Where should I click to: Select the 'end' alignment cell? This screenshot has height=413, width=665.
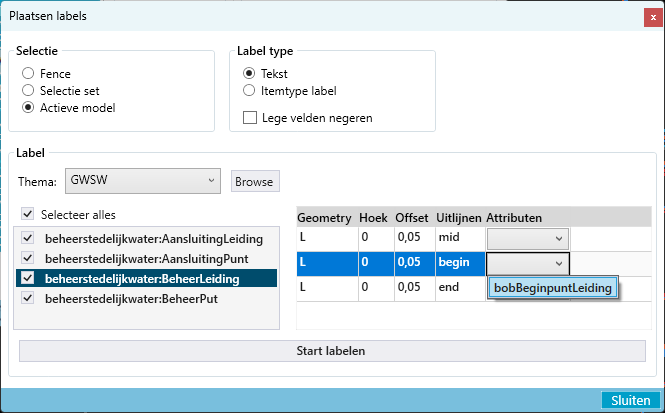pos(460,289)
